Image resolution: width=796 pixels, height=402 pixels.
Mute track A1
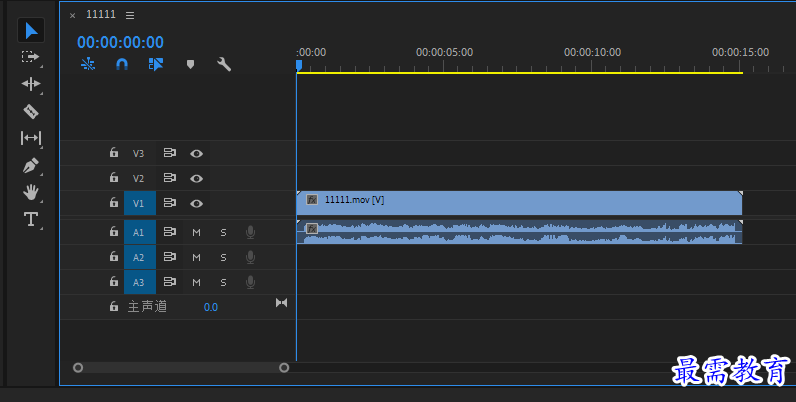point(196,232)
